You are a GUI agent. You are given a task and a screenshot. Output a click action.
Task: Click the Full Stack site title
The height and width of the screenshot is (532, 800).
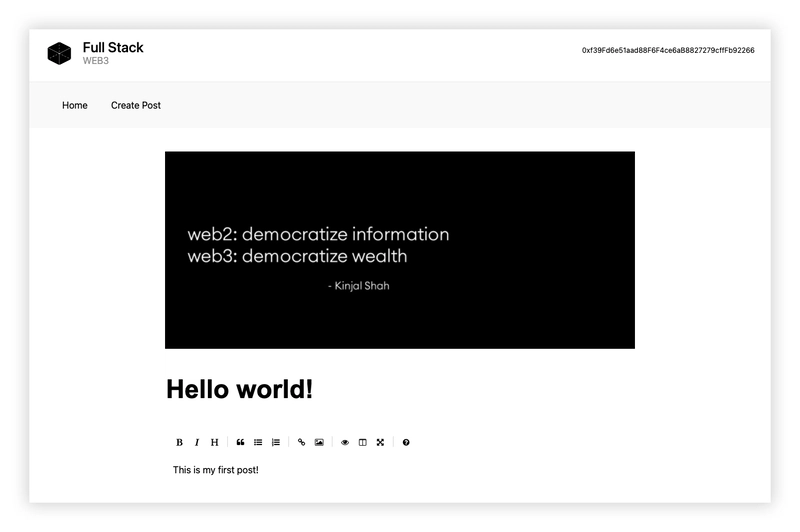pos(113,47)
